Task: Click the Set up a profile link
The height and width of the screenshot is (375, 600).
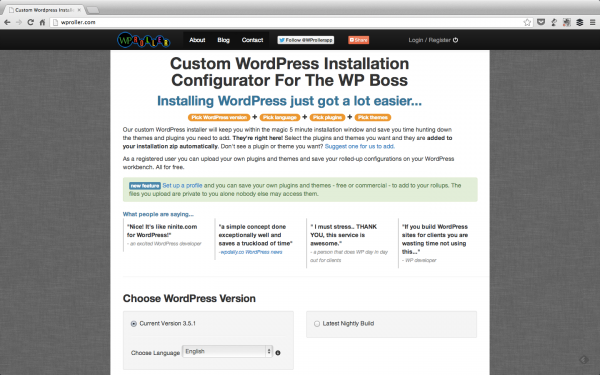Action: [182, 185]
